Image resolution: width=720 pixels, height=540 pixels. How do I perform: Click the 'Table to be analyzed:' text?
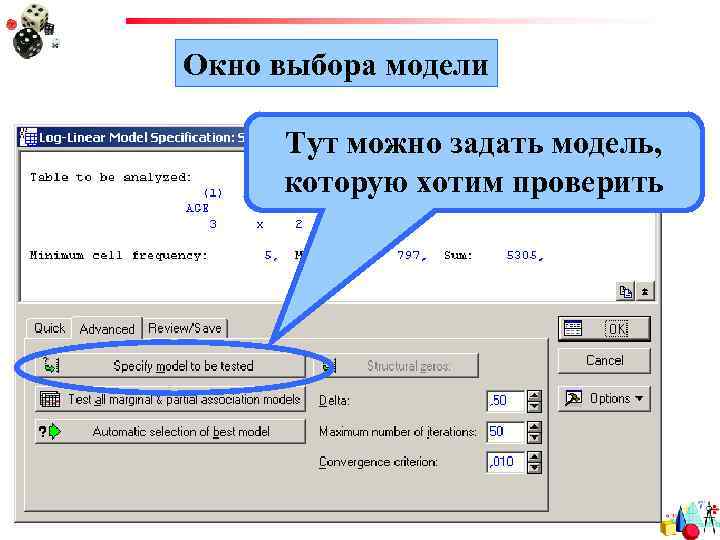click(111, 177)
